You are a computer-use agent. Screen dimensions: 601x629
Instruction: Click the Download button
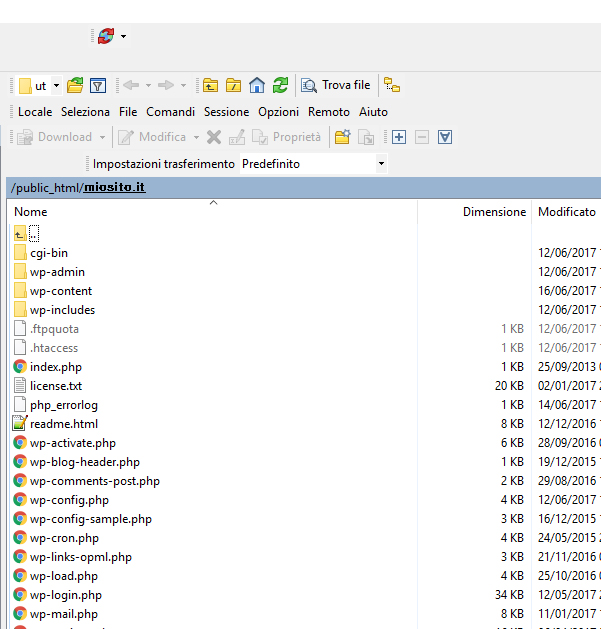tap(55, 137)
